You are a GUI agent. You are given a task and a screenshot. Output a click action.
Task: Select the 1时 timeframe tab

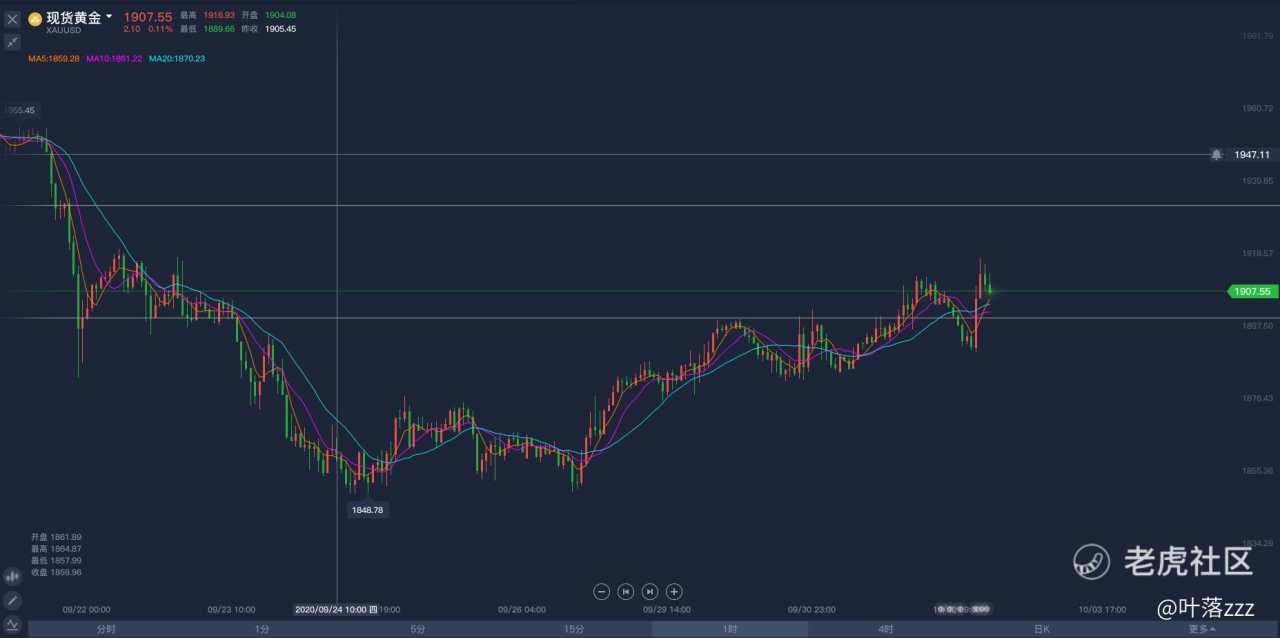pos(730,629)
